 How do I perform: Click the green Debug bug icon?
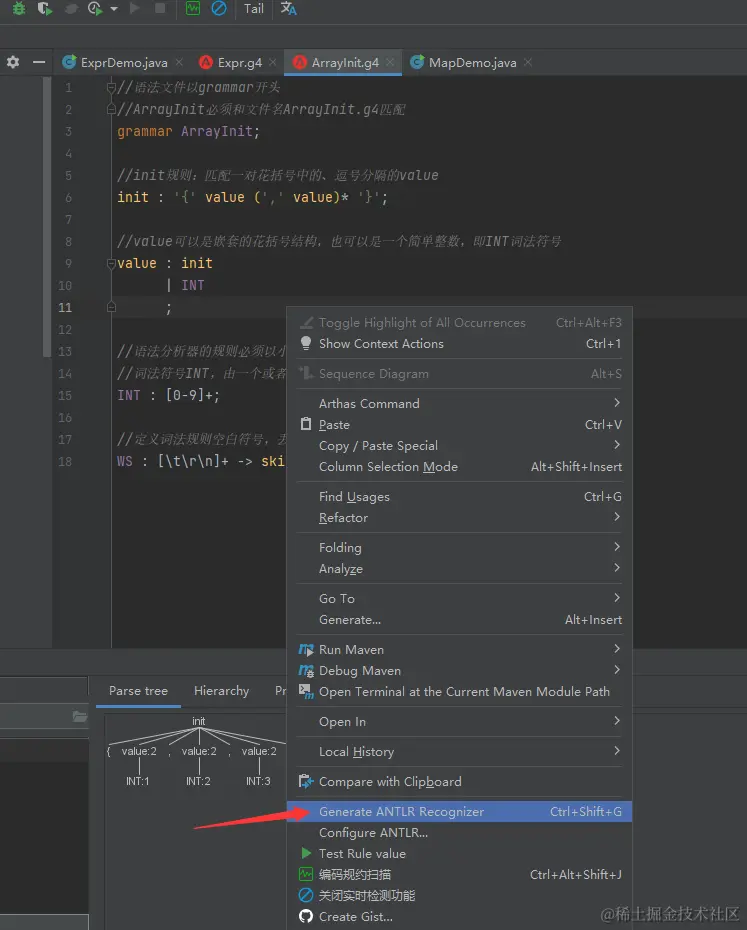(x=18, y=8)
